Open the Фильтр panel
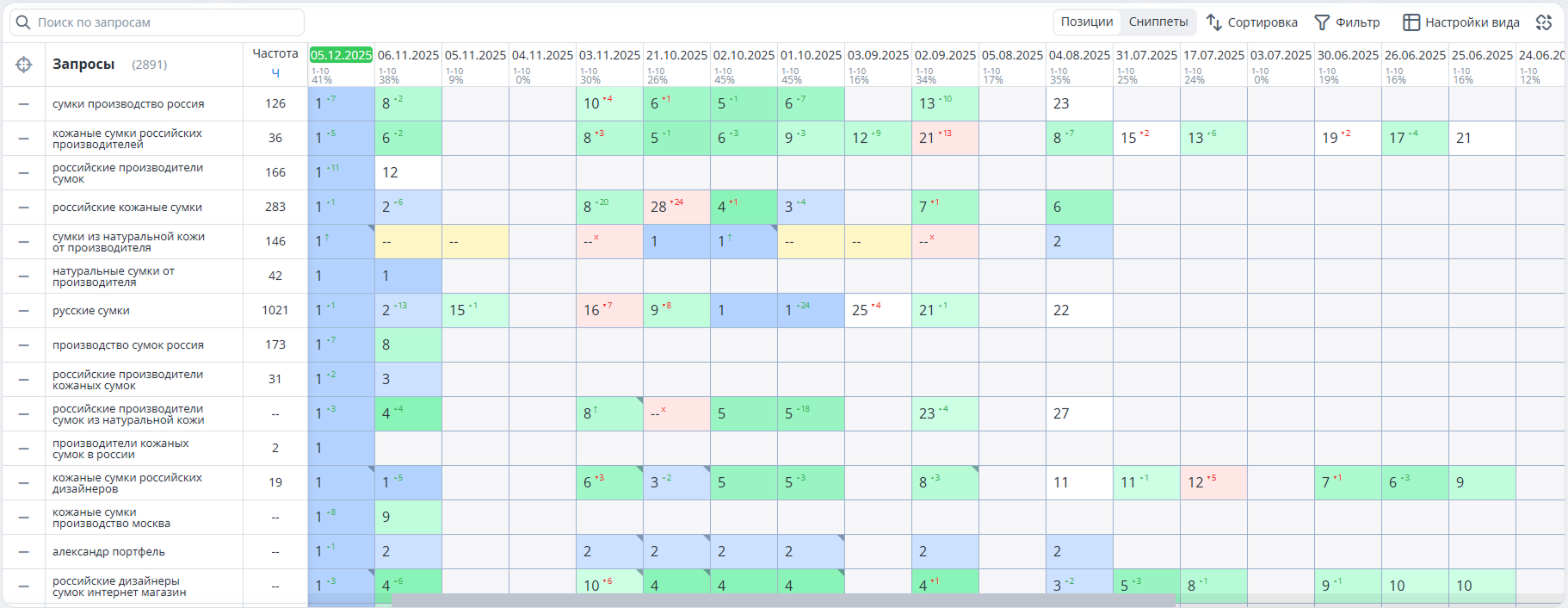 1347,22
